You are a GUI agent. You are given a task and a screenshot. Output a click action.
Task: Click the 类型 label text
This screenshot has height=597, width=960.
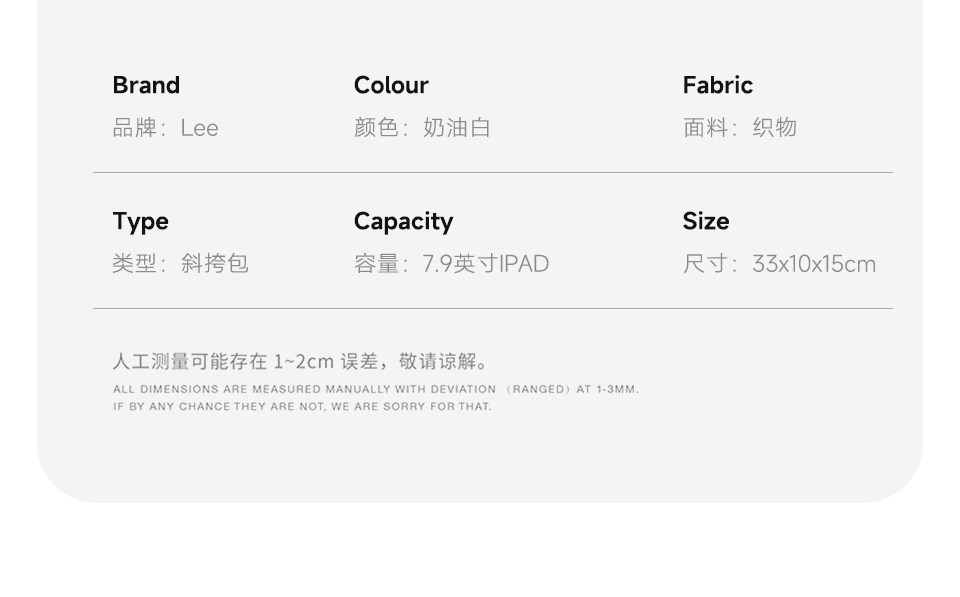point(135,264)
